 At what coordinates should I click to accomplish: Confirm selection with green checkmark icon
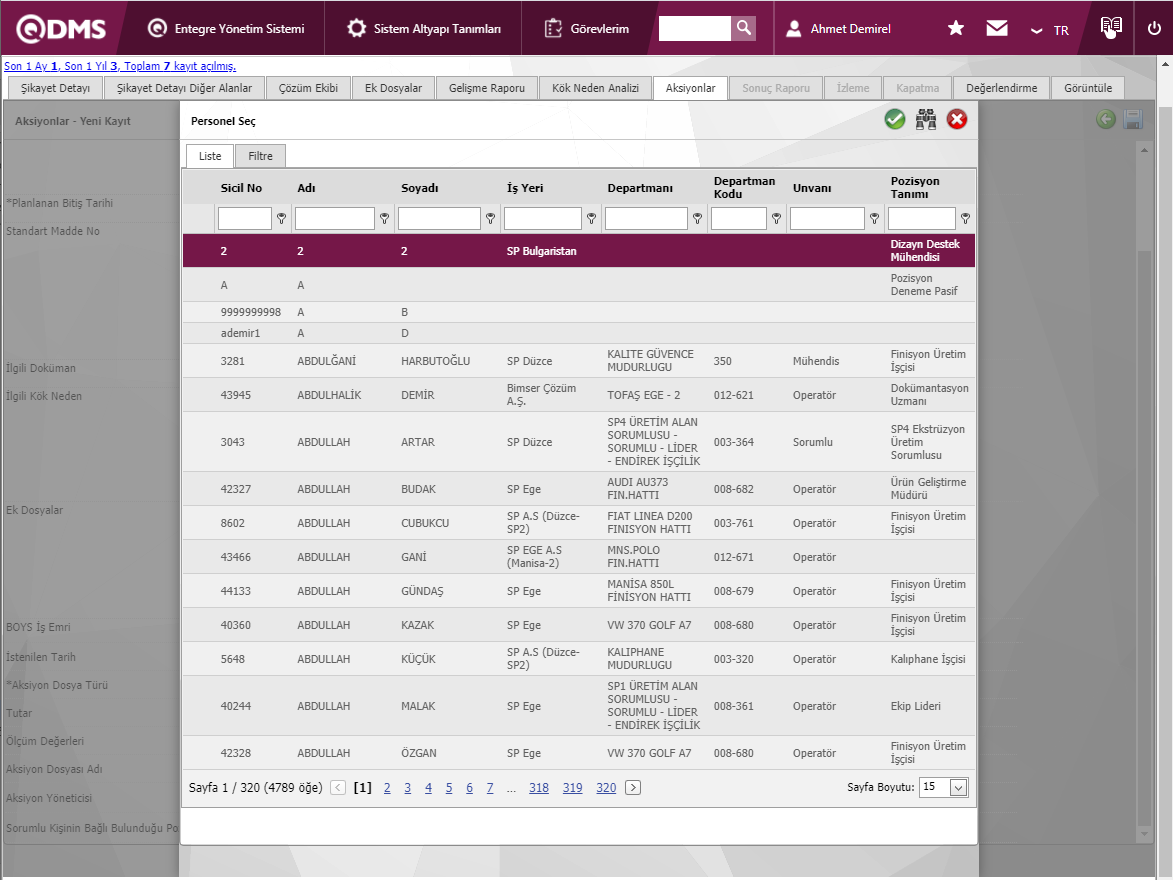[x=894, y=120]
